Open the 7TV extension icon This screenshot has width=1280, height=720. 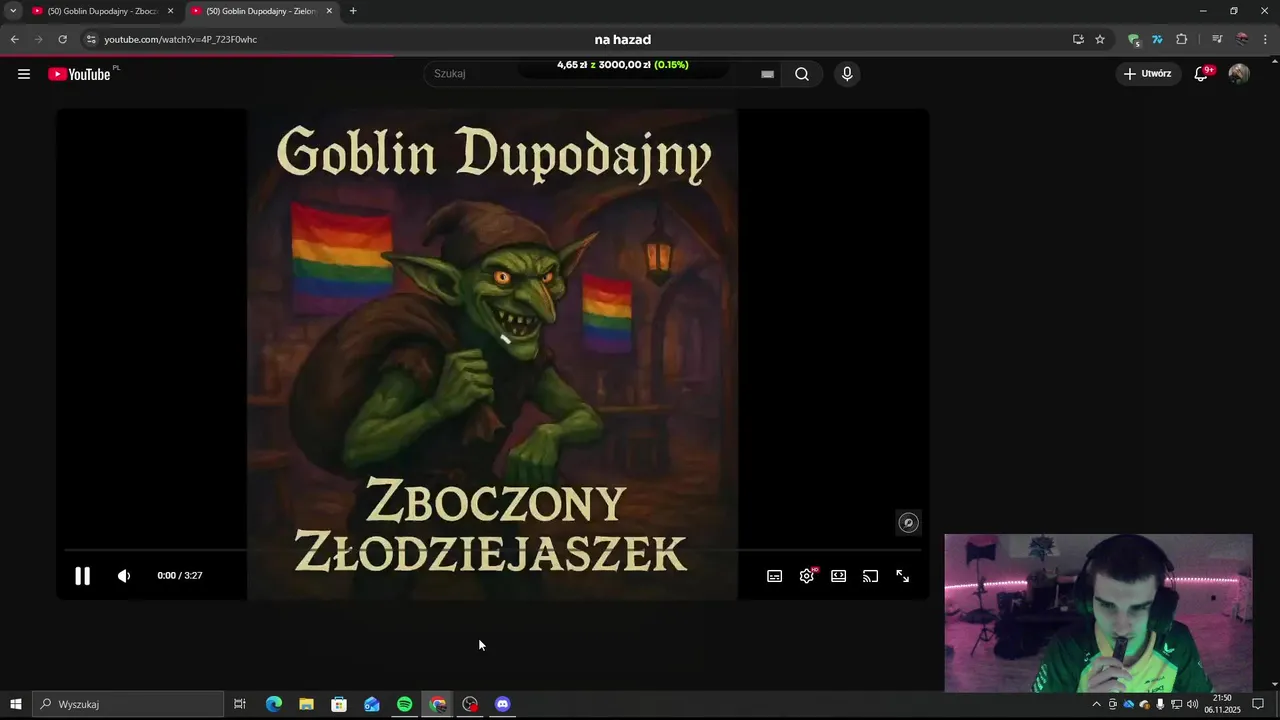click(1157, 40)
